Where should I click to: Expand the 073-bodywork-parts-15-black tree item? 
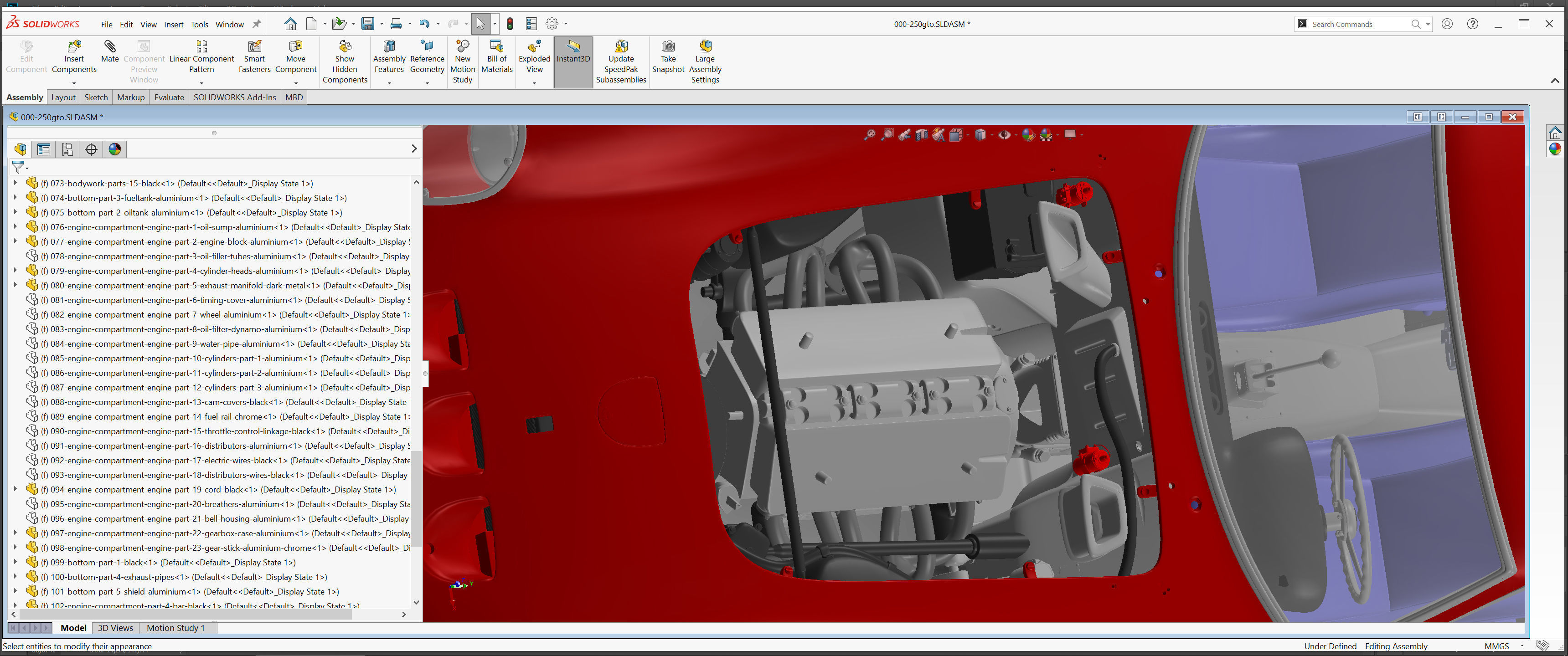[15, 183]
